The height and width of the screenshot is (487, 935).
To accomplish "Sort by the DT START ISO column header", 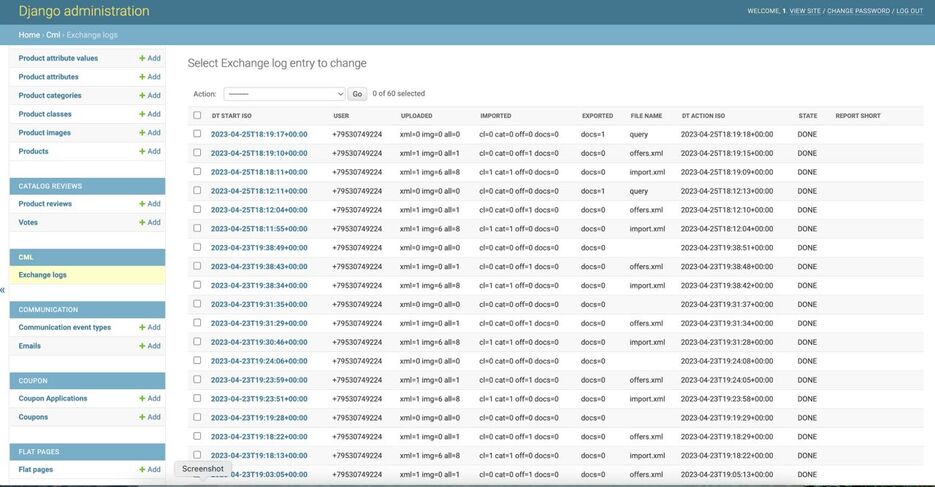I will point(231,116).
